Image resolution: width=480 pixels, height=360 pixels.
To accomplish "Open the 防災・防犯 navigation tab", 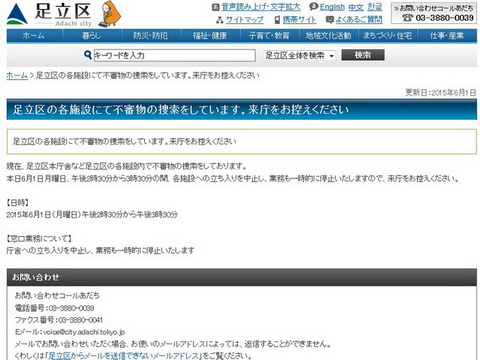I will [151, 36].
